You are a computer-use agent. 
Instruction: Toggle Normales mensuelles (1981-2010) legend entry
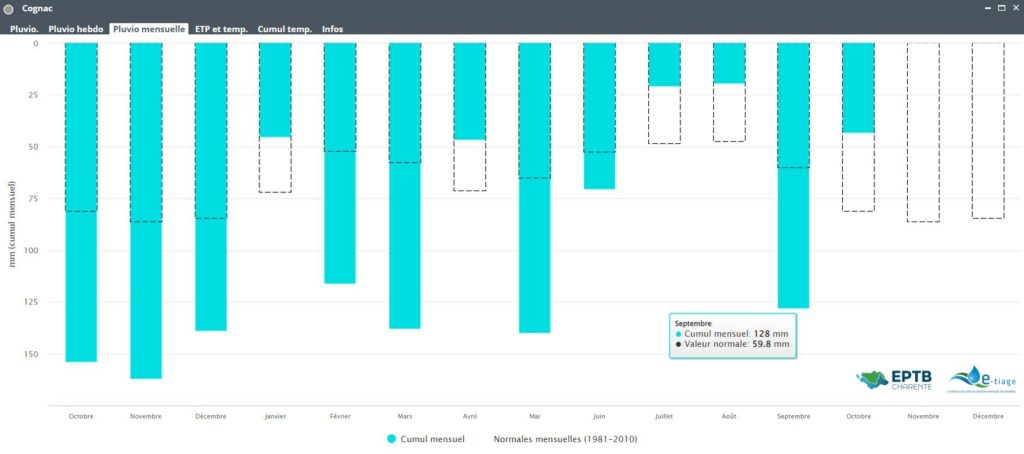coord(565,439)
